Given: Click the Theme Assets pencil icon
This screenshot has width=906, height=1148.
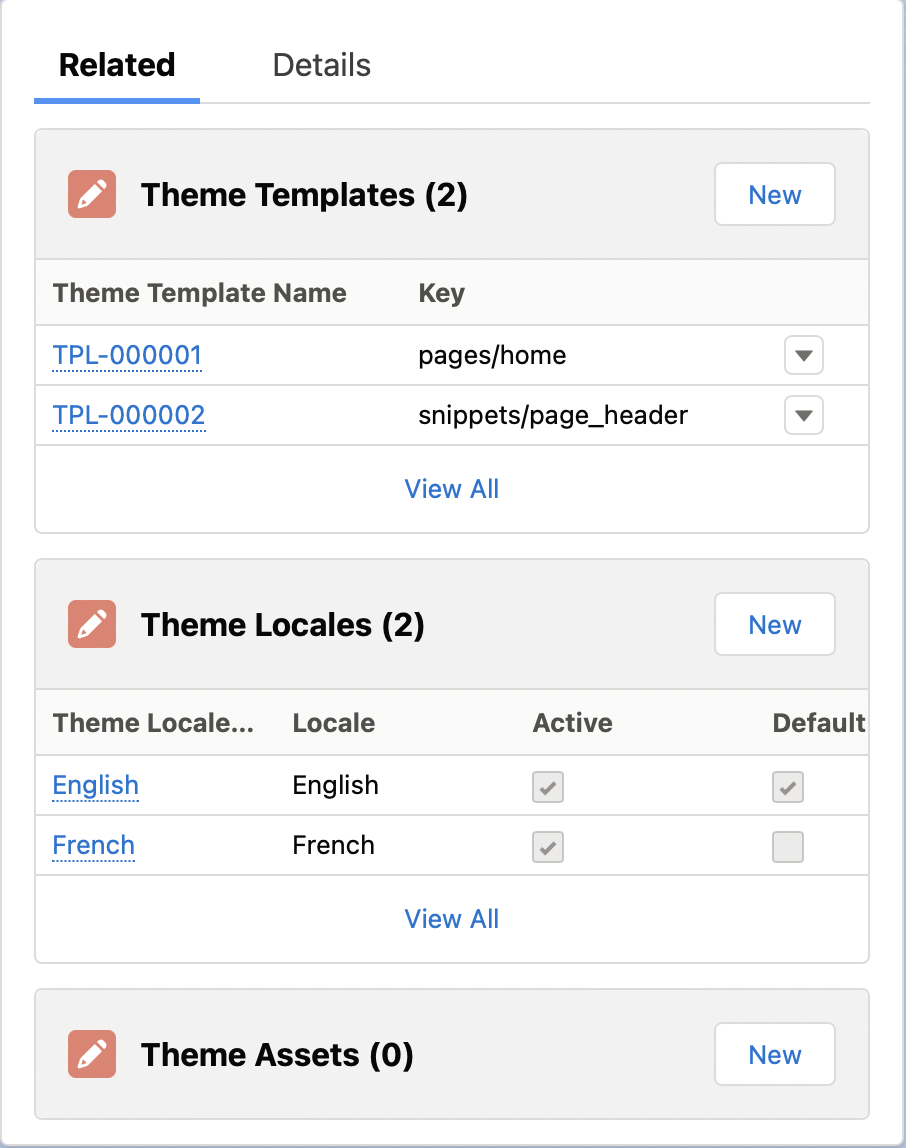Looking at the screenshot, I should [x=92, y=1054].
